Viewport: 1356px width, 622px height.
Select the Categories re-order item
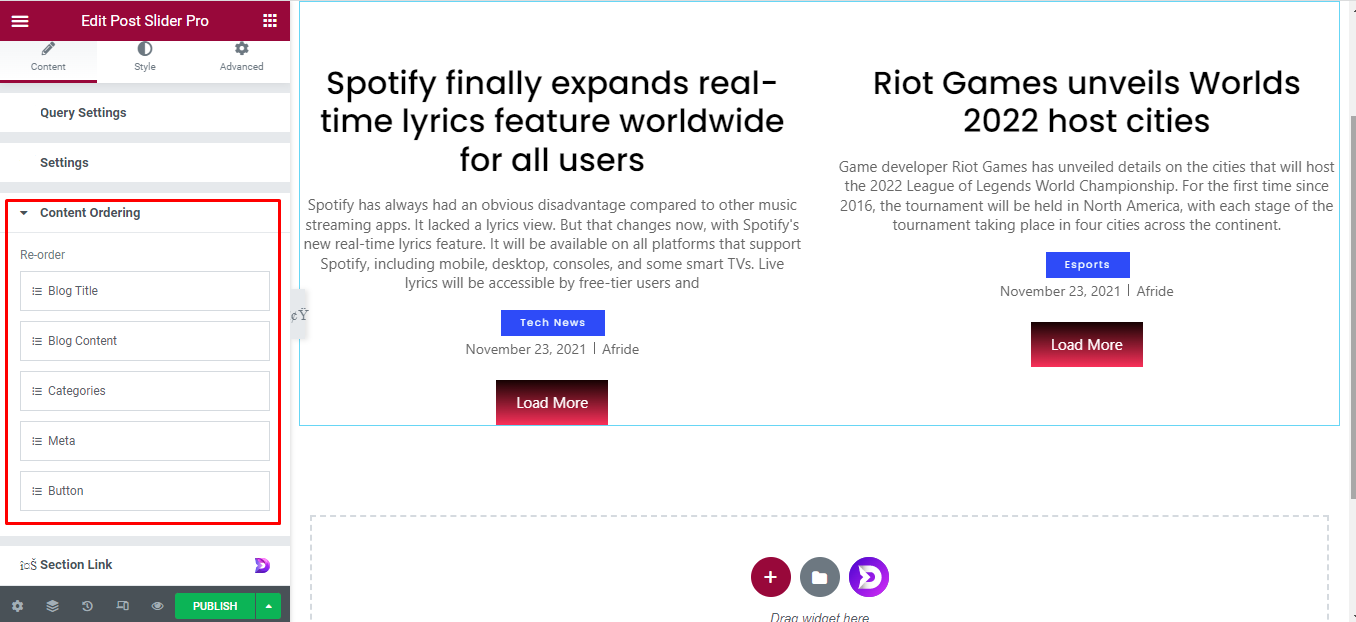click(x=145, y=391)
